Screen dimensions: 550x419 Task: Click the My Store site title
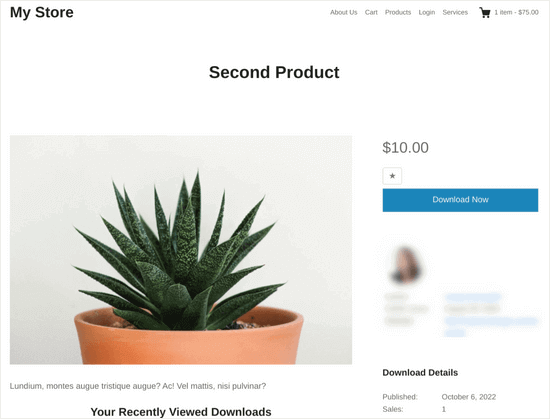click(x=42, y=12)
